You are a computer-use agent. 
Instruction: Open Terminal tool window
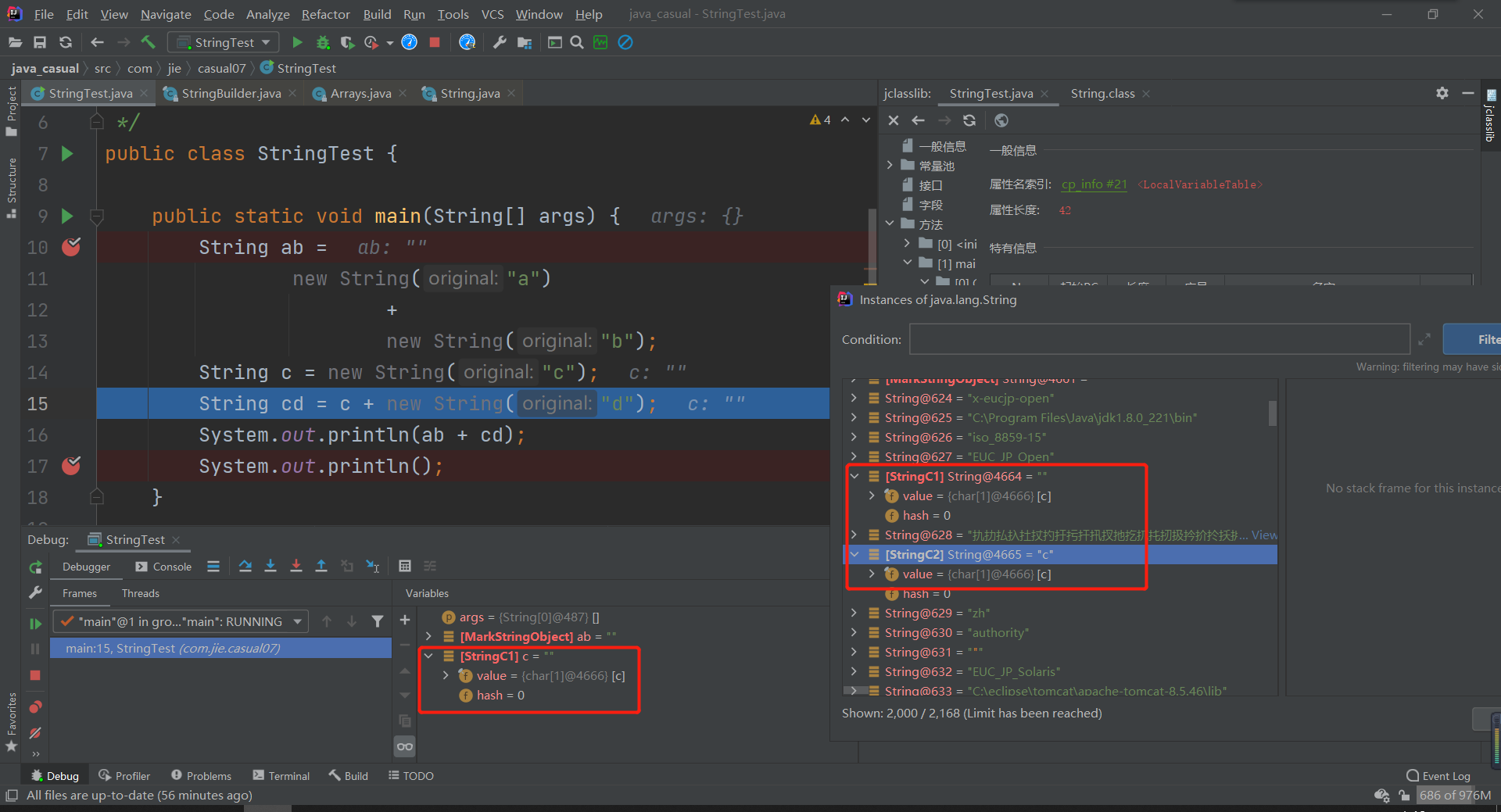tap(281, 775)
